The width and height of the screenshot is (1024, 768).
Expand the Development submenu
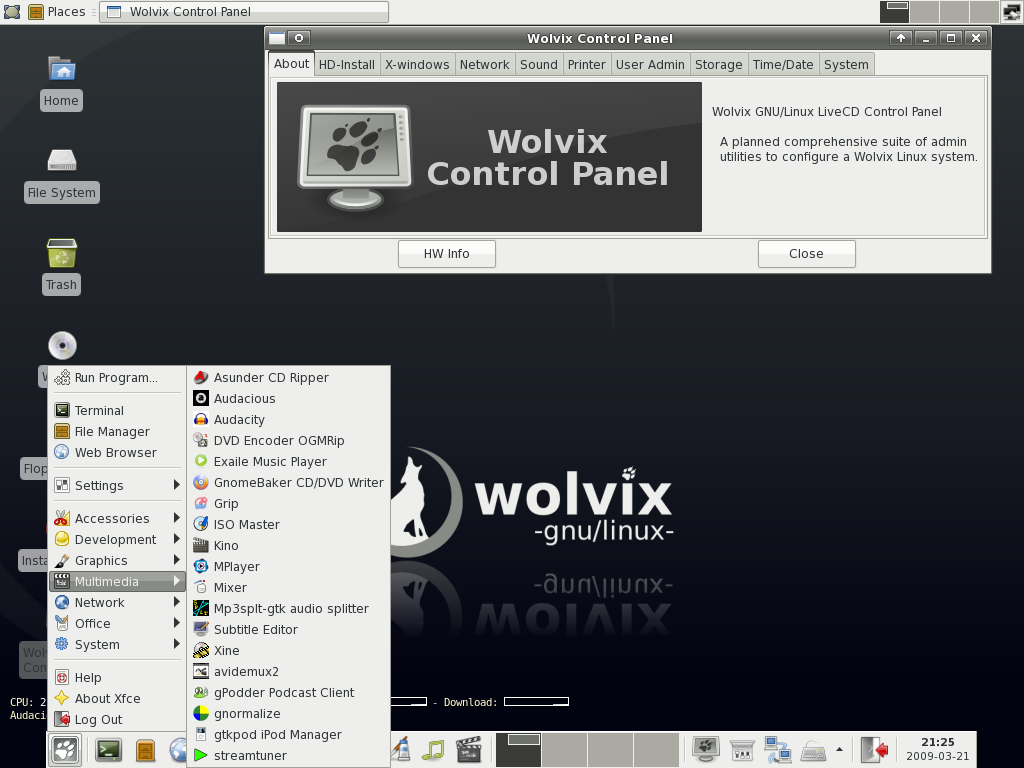pyautogui.click(x=118, y=539)
